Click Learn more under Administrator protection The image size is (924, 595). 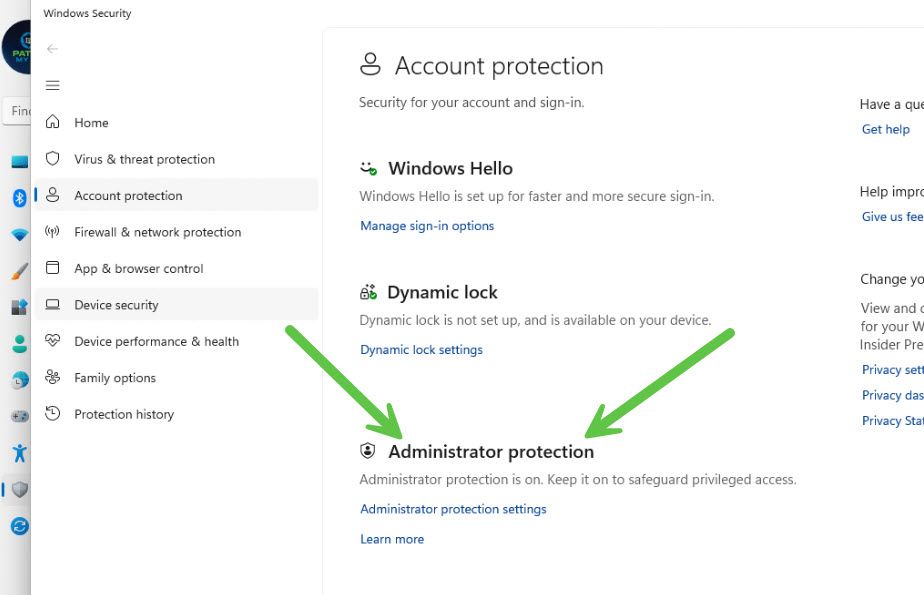(392, 539)
